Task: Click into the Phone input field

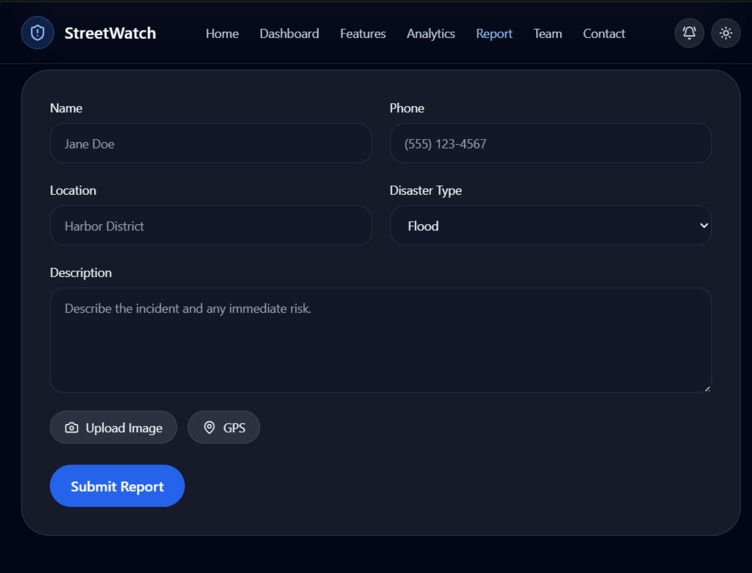Action: pyautogui.click(x=551, y=143)
